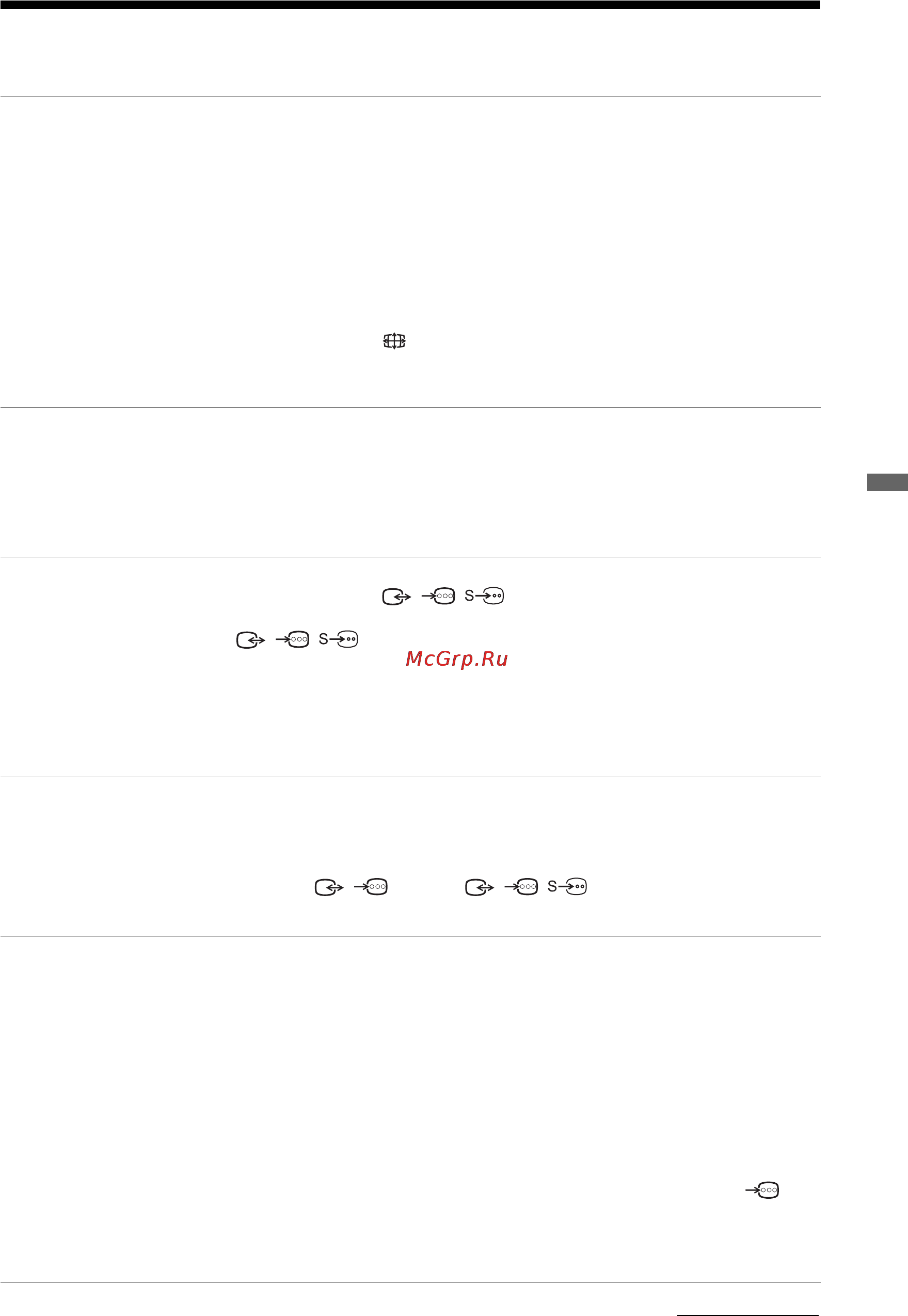Image resolution: width=908 pixels, height=1316 pixels.
Task: Click the S-video icon left of the McGrp.Ru watermark
Action: pyautogui.click(x=339, y=639)
